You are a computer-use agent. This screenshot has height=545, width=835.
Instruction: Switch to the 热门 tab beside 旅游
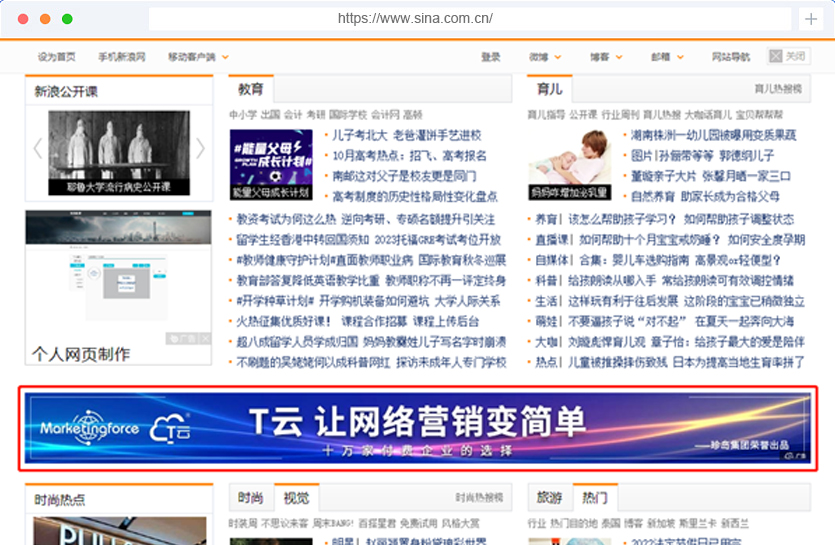(595, 498)
